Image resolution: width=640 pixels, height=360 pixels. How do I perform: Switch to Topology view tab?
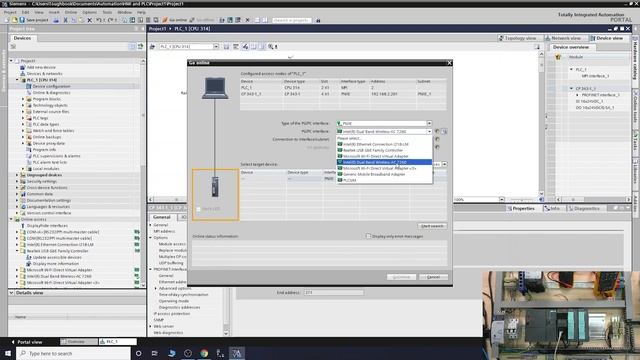[517, 38]
